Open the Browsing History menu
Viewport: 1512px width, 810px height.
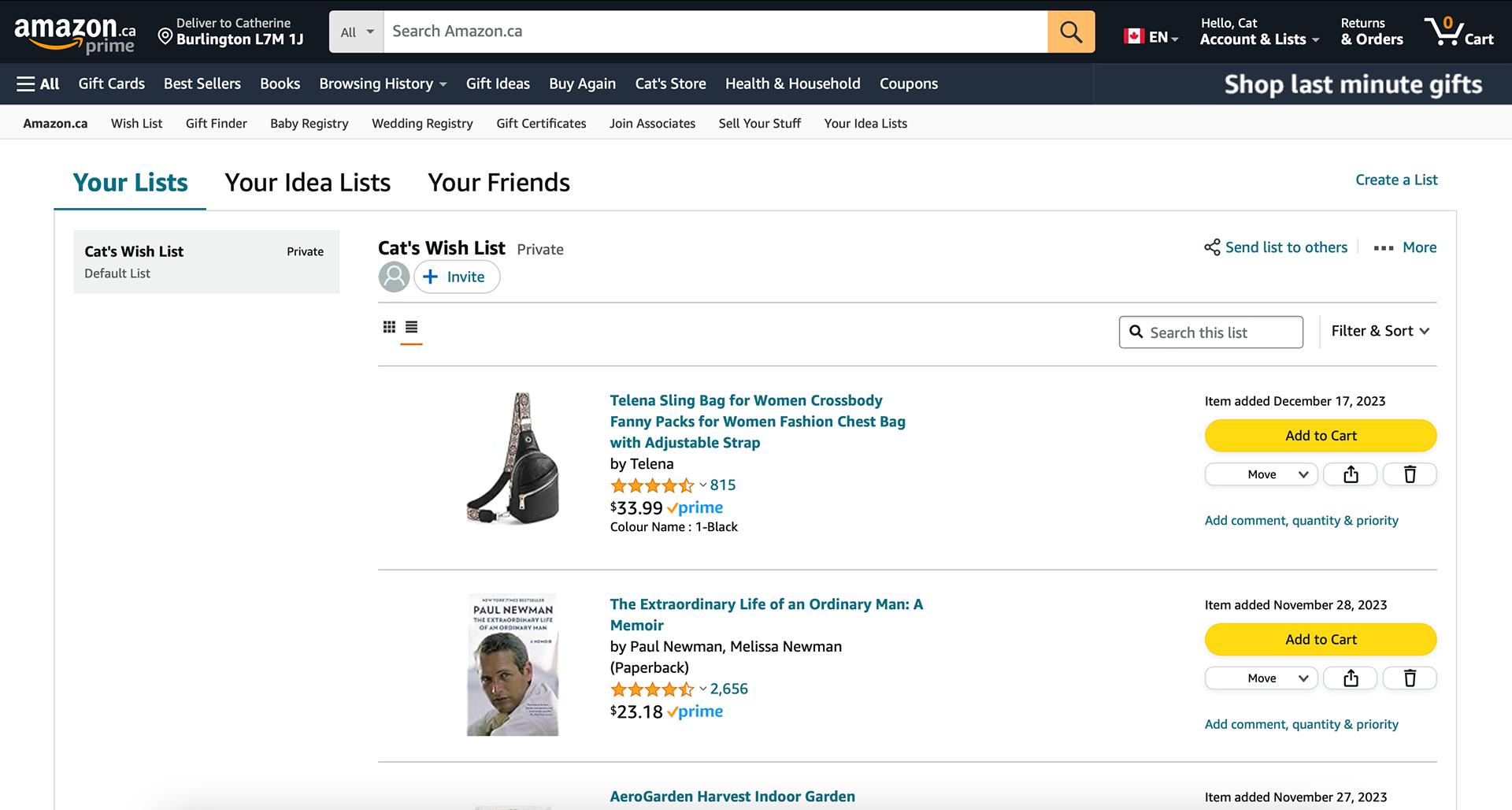[383, 84]
